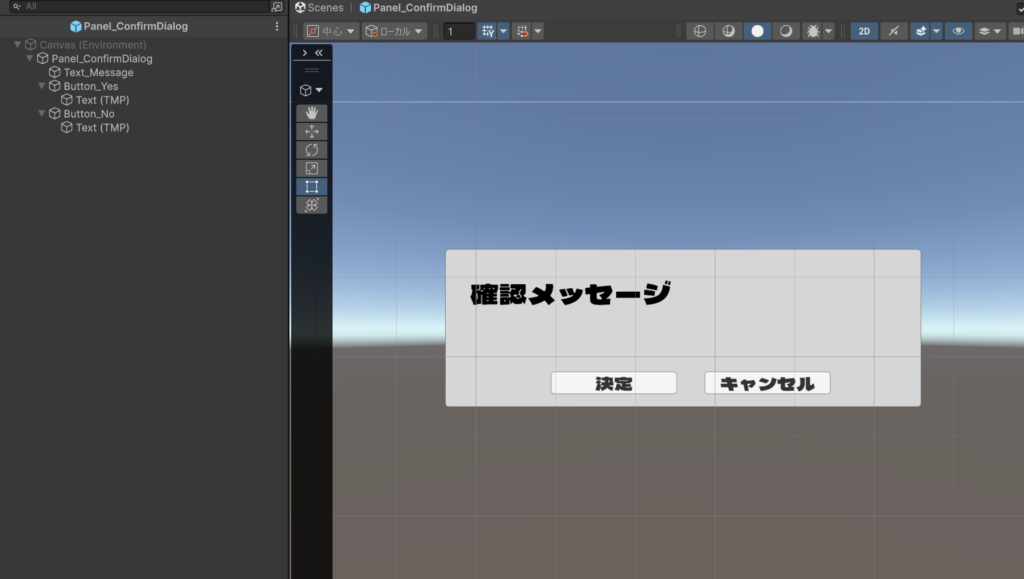
Task: Toggle 2D view mode
Action: tap(865, 31)
